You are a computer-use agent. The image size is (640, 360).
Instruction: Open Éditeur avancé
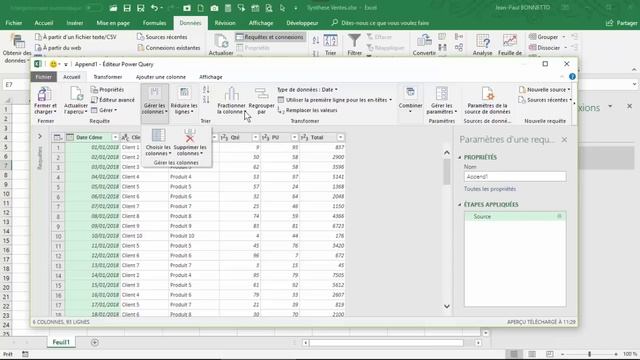pyautogui.click(x=113, y=100)
